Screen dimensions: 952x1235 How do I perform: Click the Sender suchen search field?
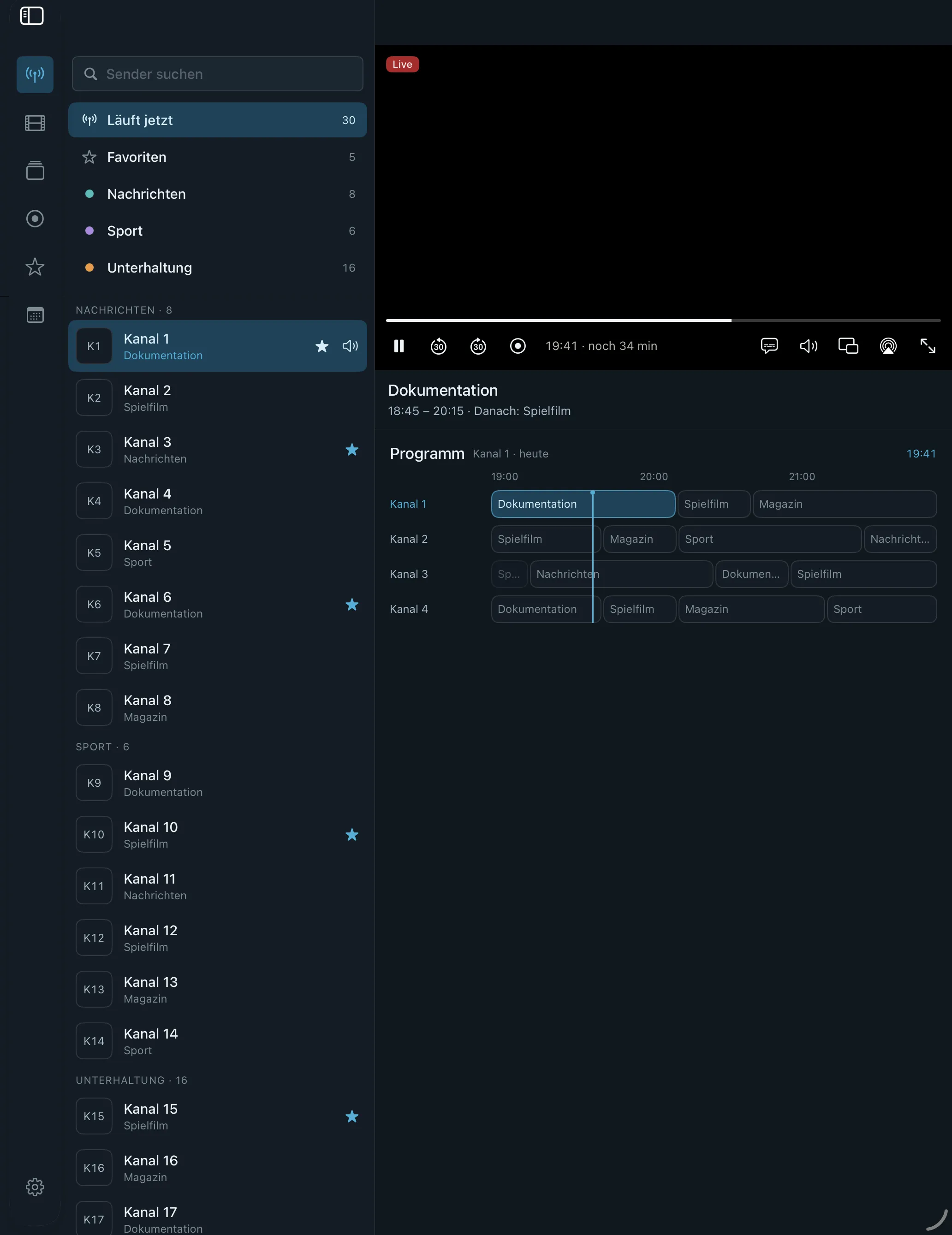218,74
